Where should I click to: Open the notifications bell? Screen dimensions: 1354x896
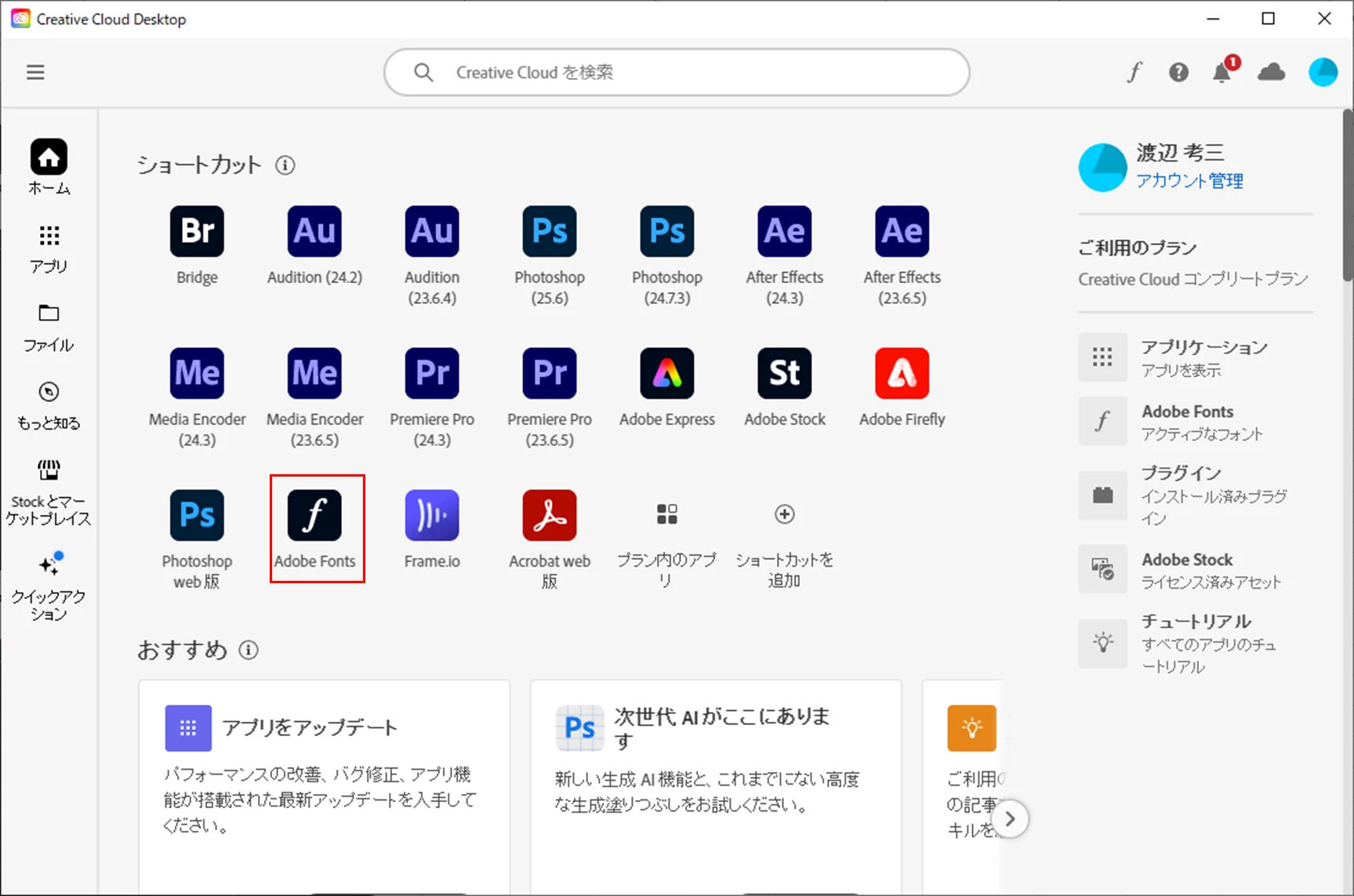click(x=1223, y=71)
